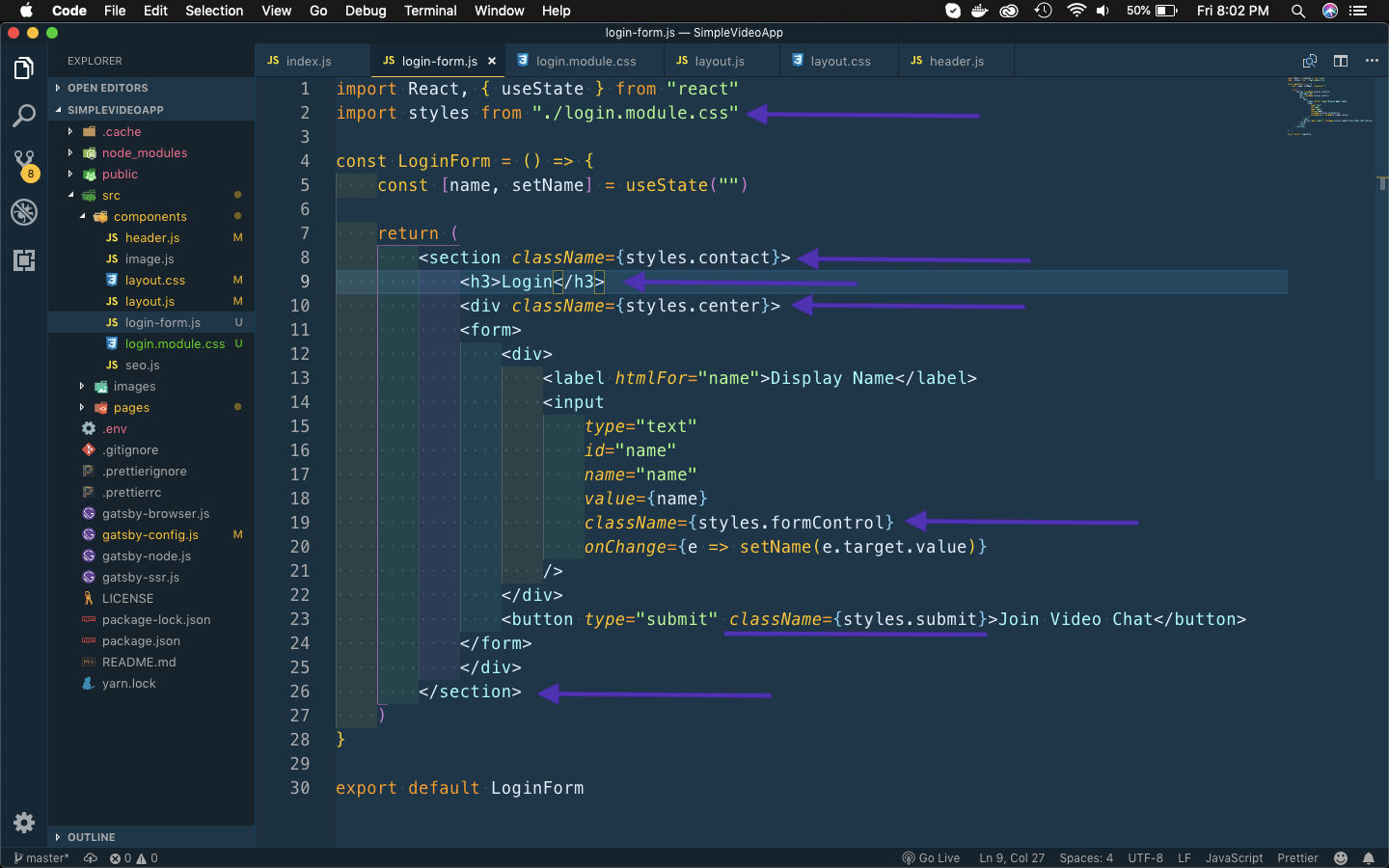This screenshot has height=868, width=1389.
Task: Click the Synchronize Changes cloud icon
Action: (x=91, y=858)
